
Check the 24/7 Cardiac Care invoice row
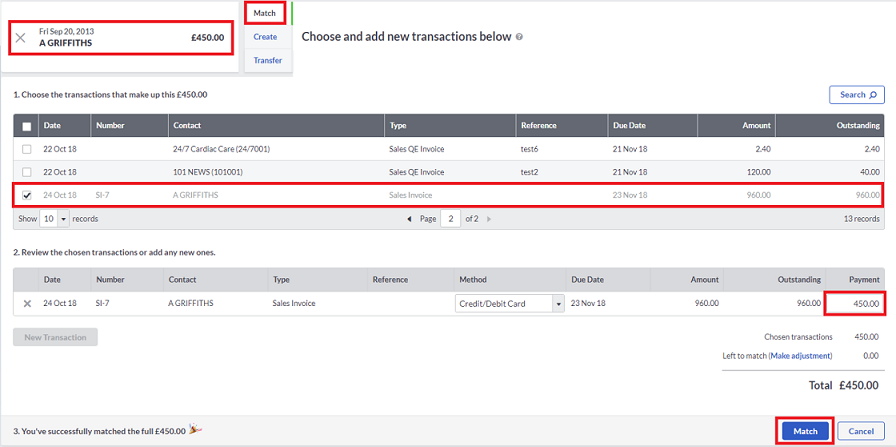pyautogui.click(x=27, y=149)
